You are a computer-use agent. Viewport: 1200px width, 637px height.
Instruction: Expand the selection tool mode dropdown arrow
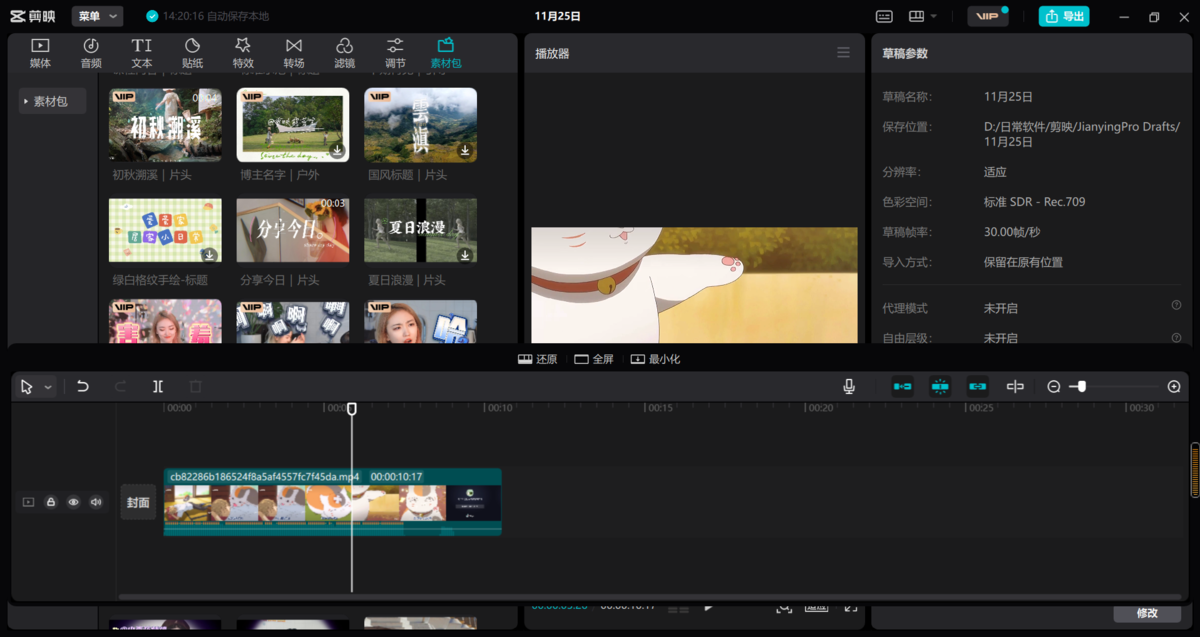[x=48, y=387]
